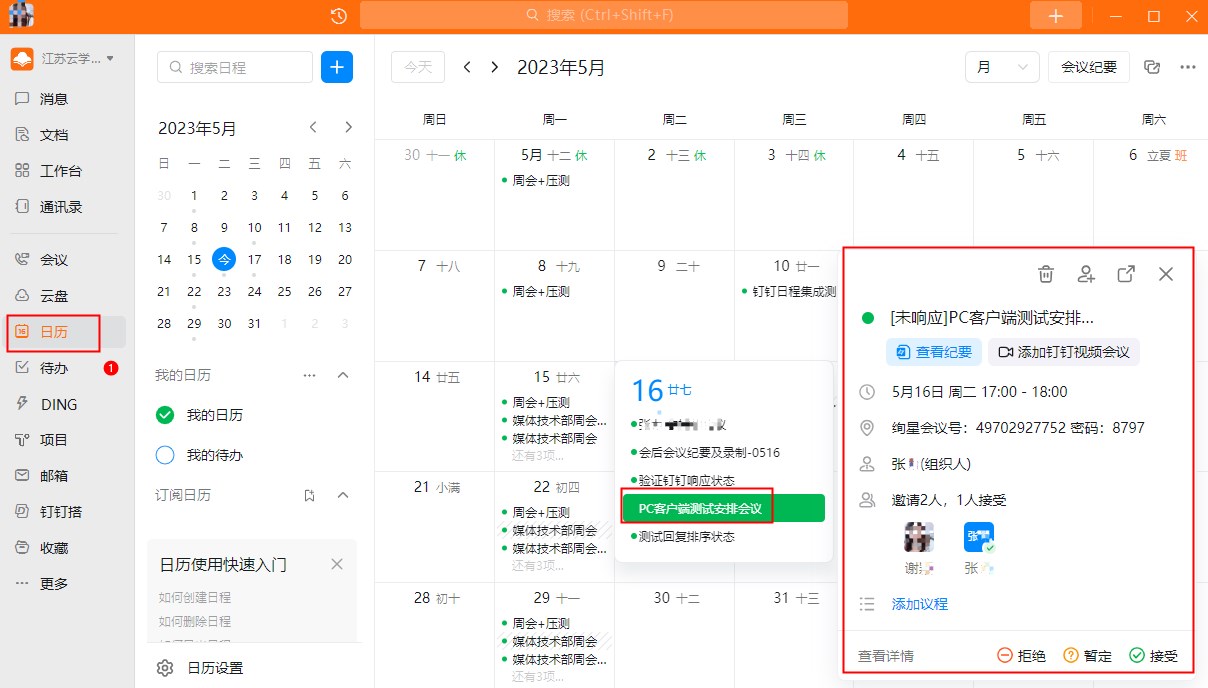The image size is (1208, 688).
Task: Click the 搜索日程 search field
Action: point(236,67)
